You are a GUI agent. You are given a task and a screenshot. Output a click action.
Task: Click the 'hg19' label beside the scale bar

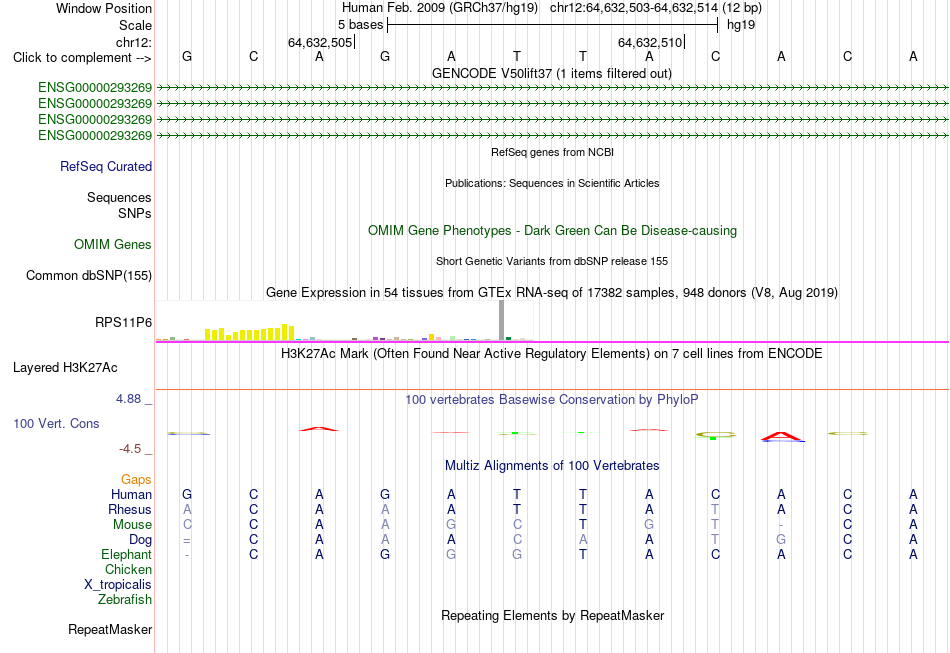point(741,25)
